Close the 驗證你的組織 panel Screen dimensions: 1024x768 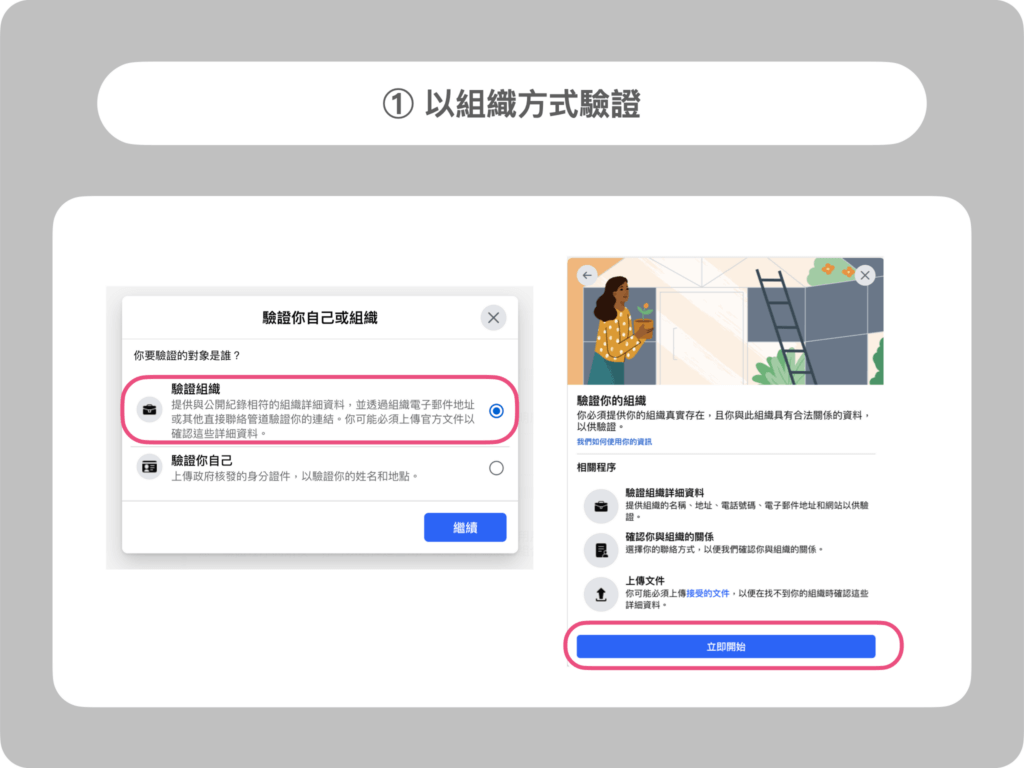(x=865, y=276)
